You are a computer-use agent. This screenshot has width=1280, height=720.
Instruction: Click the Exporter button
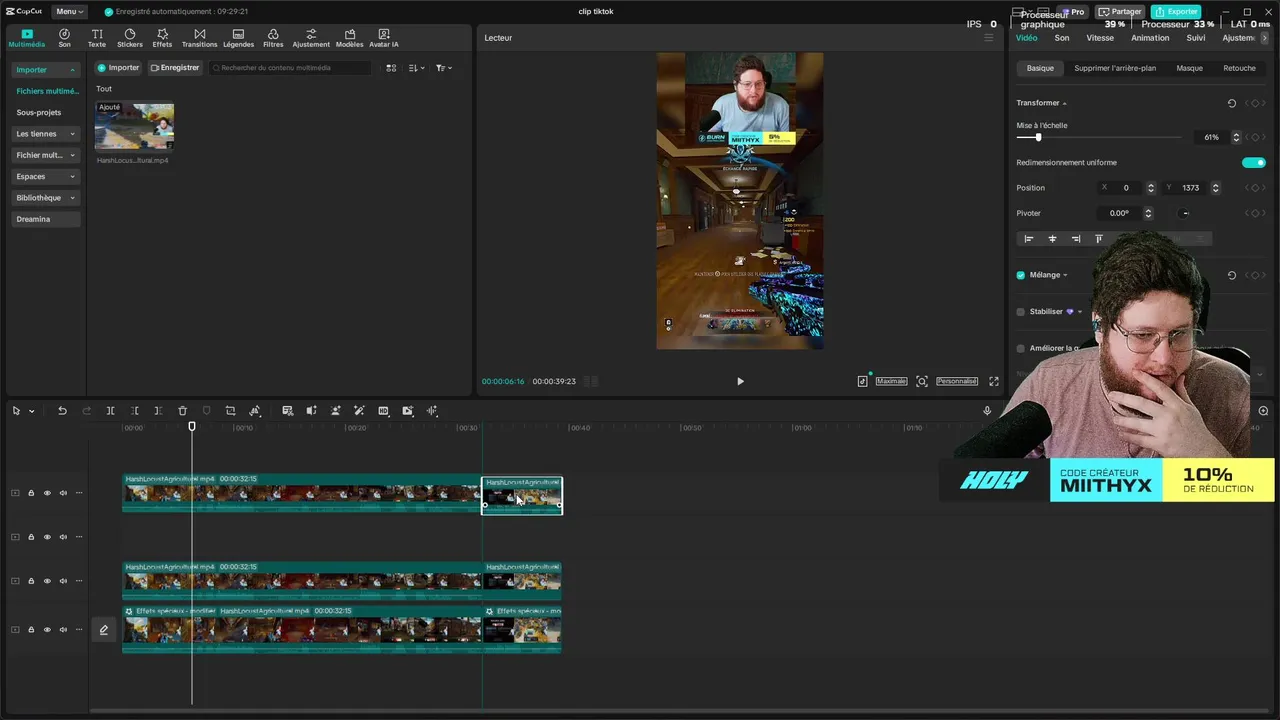pos(1176,11)
